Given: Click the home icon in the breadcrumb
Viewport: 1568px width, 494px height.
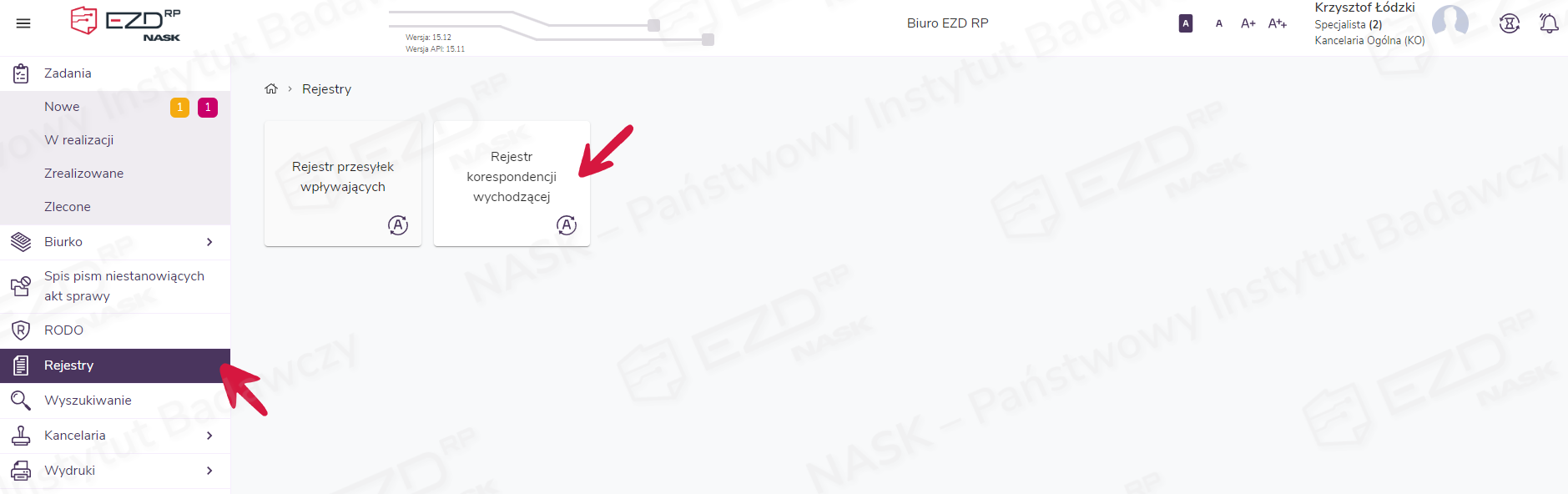Looking at the screenshot, I should 271,88.
